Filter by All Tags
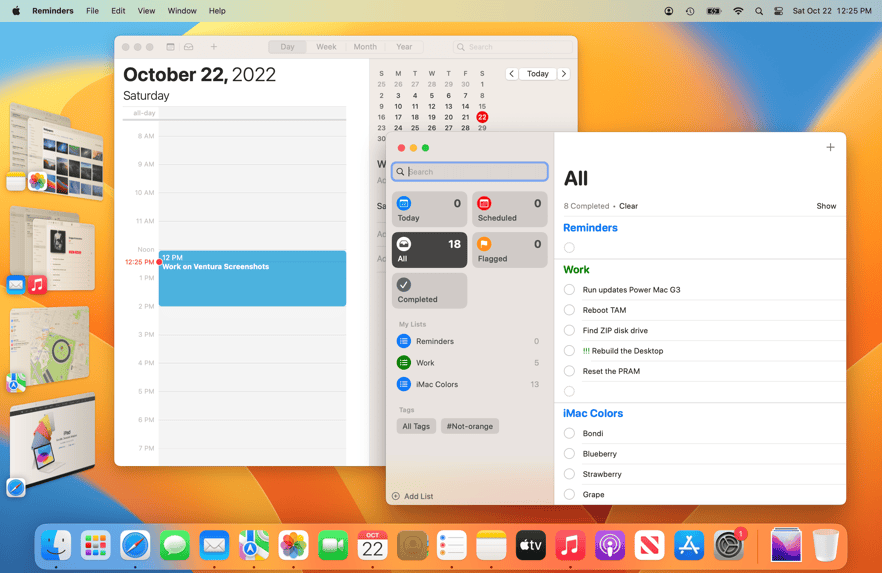 coord(416,426)
